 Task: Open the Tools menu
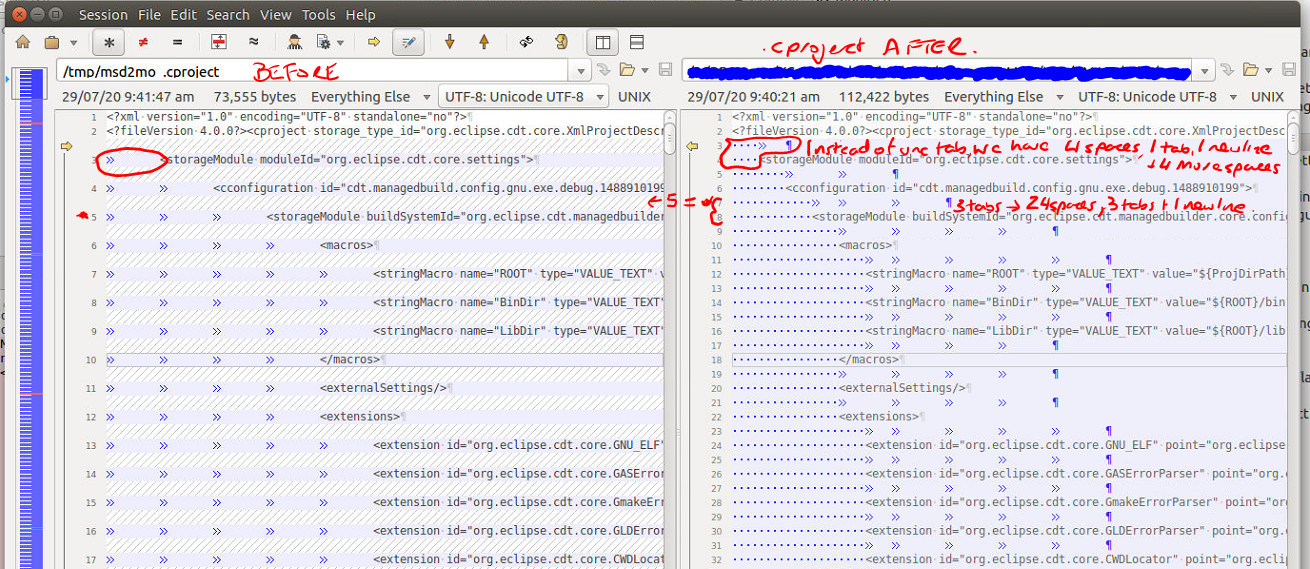coord(319,14)
